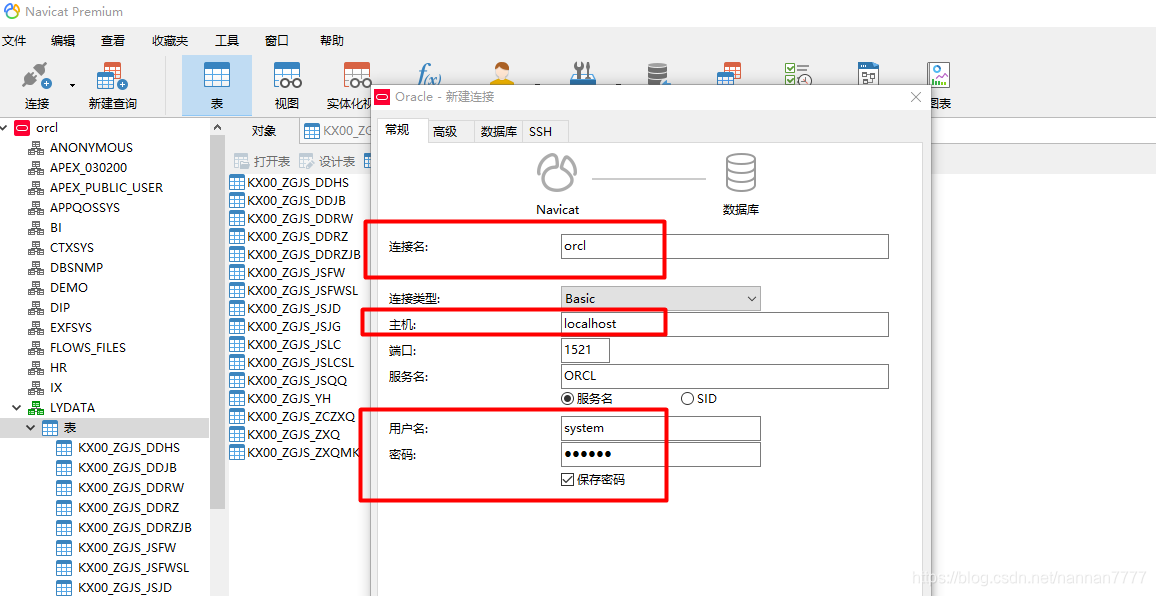Select FLOWS_FILES schema in tree
Screen dimensions: 1156x596
tap(88, 347)
